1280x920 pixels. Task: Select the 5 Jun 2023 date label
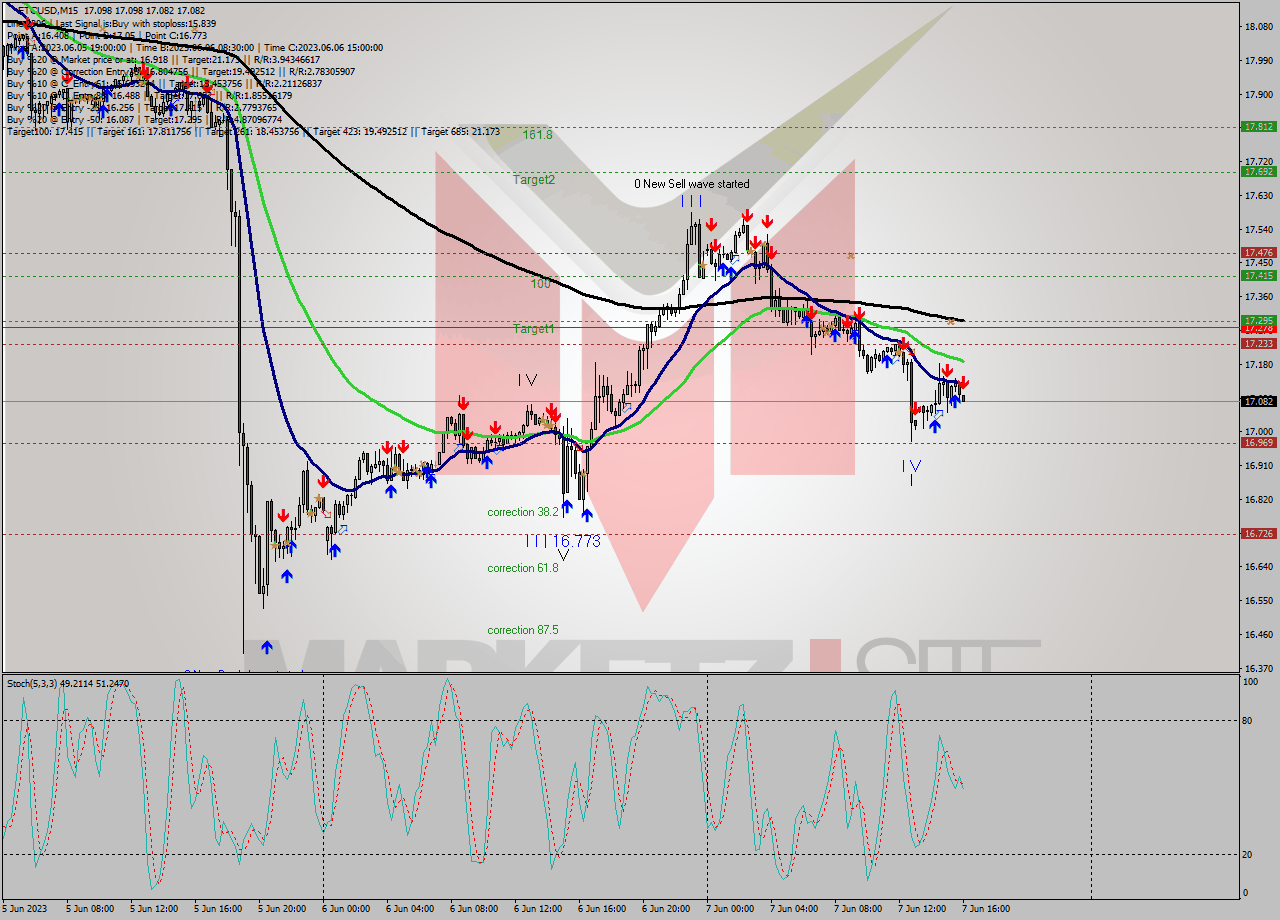pos(27,909)
